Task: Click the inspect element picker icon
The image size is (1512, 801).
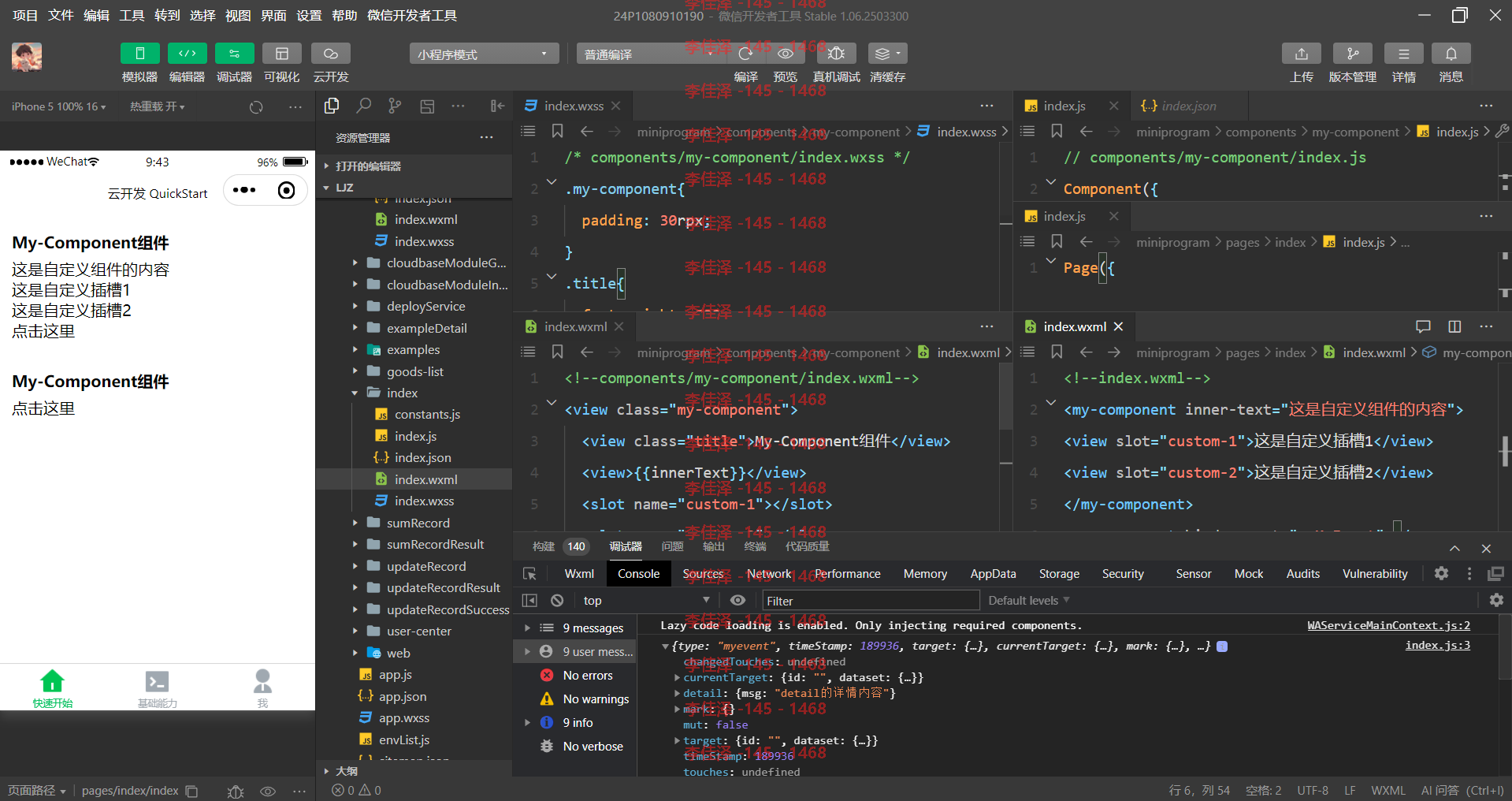Action: click(x=529, y=574)
